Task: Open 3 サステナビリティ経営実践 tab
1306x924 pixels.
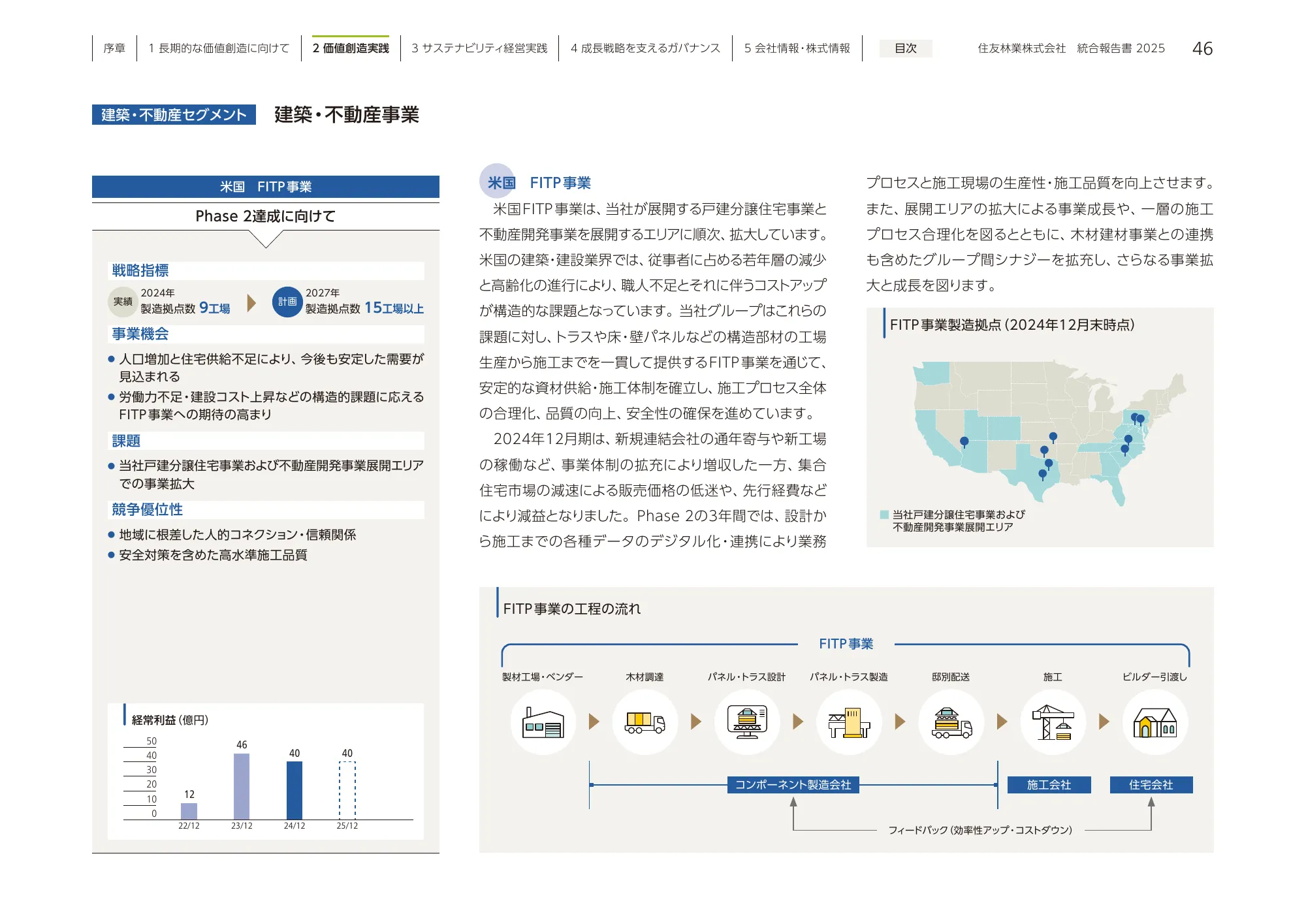Action: point(479,48)
